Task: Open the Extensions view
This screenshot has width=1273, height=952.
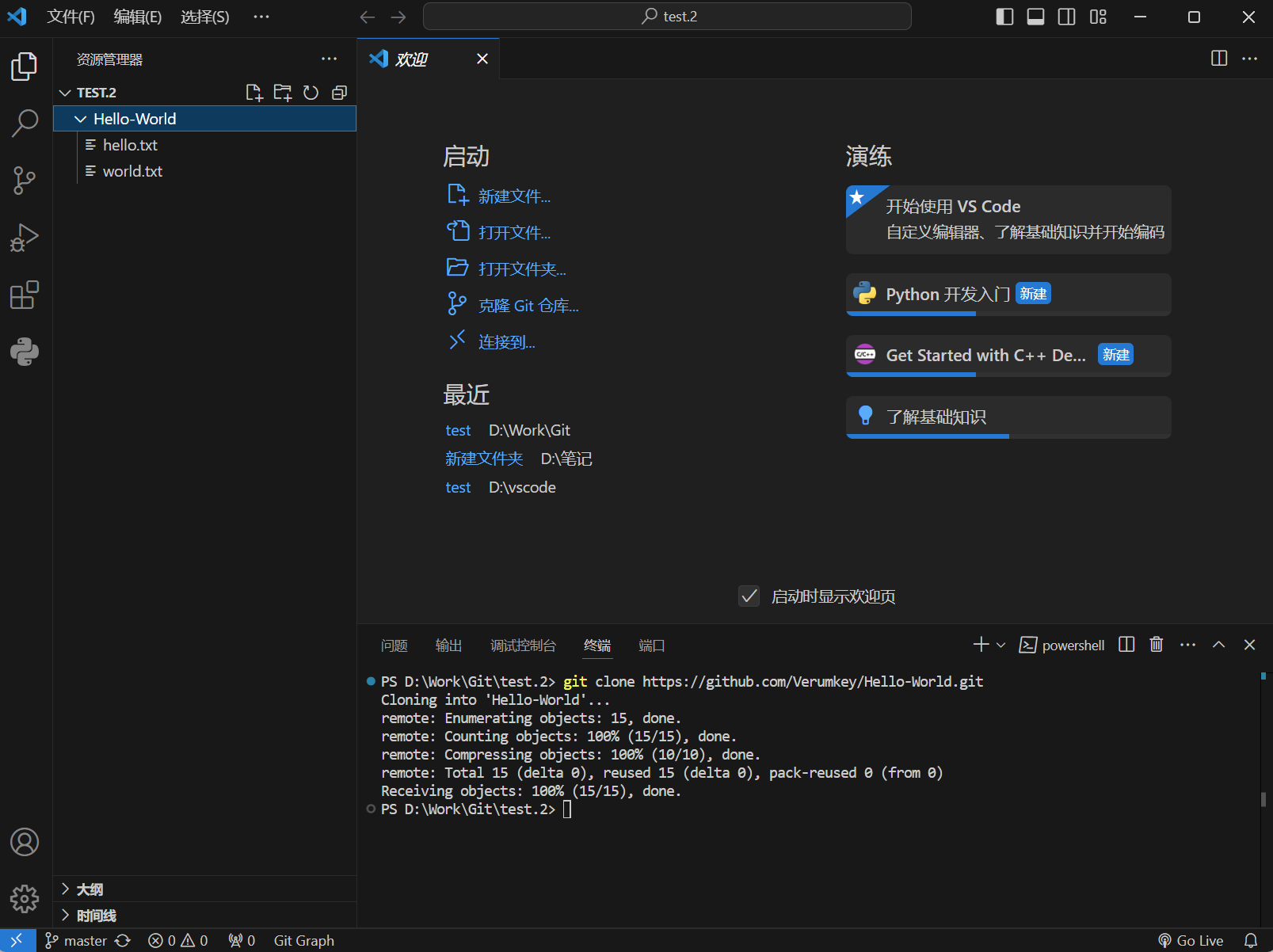Action: 25,295
